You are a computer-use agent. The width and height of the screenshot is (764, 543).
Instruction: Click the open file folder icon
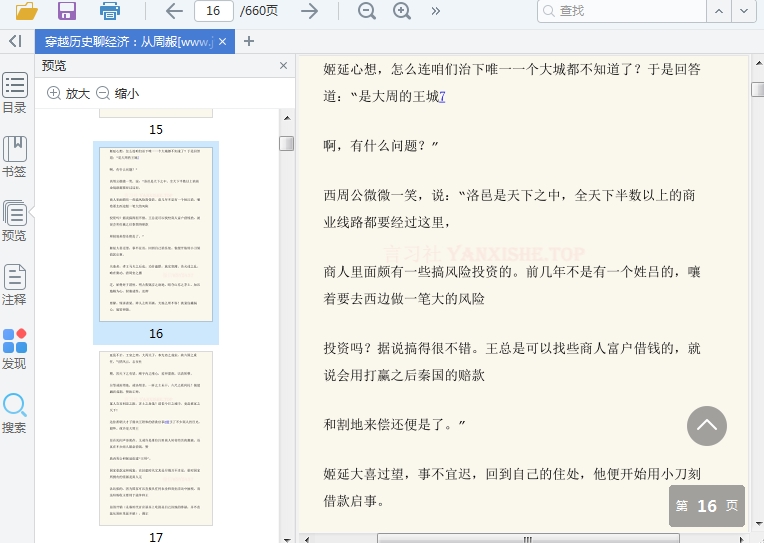(x=26, y=11)
